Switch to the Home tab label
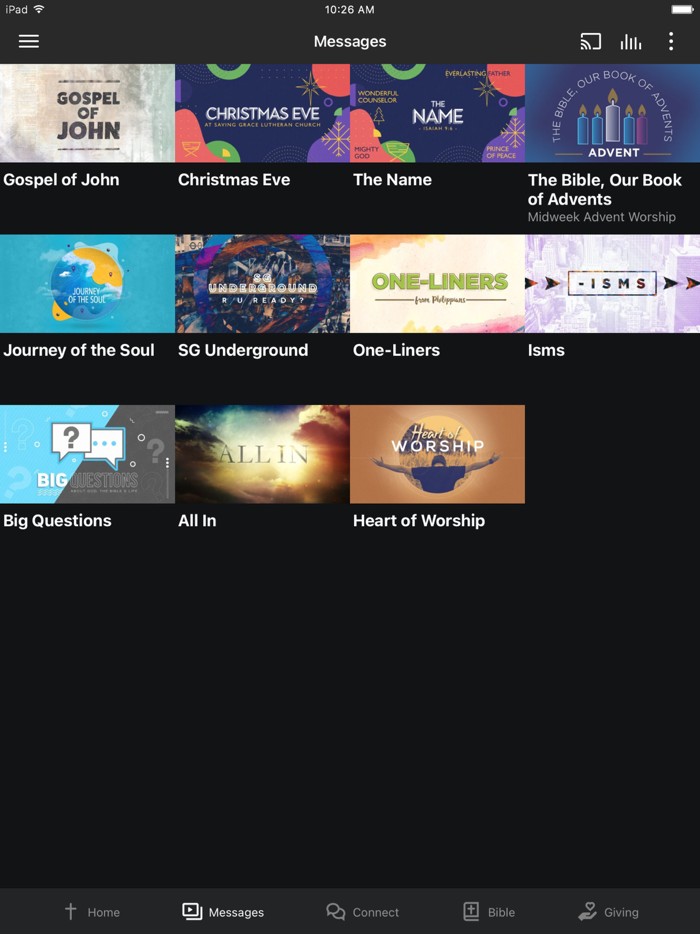 pyautogui.click(x=104, y=912)
